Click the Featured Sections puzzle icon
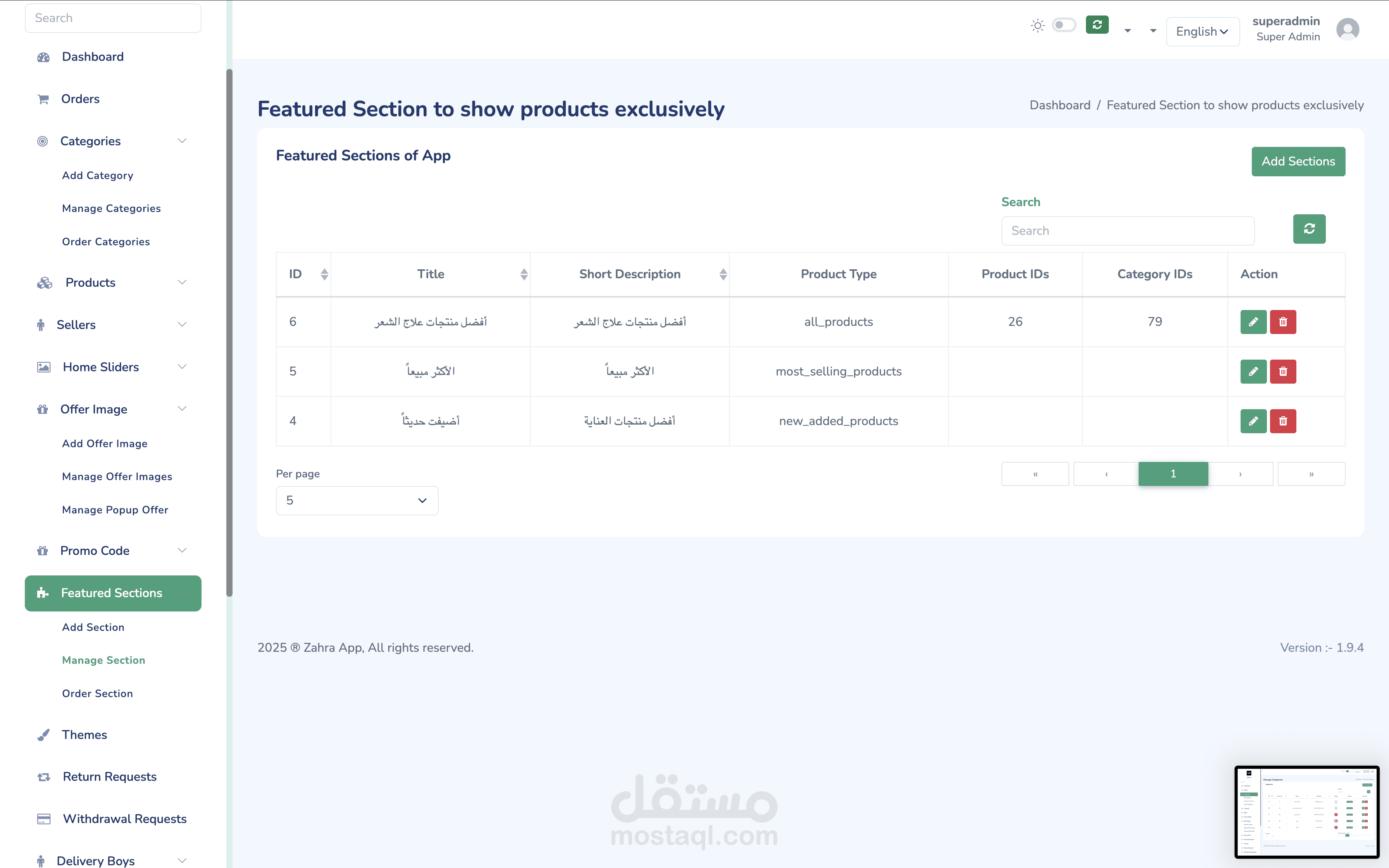 43,593
